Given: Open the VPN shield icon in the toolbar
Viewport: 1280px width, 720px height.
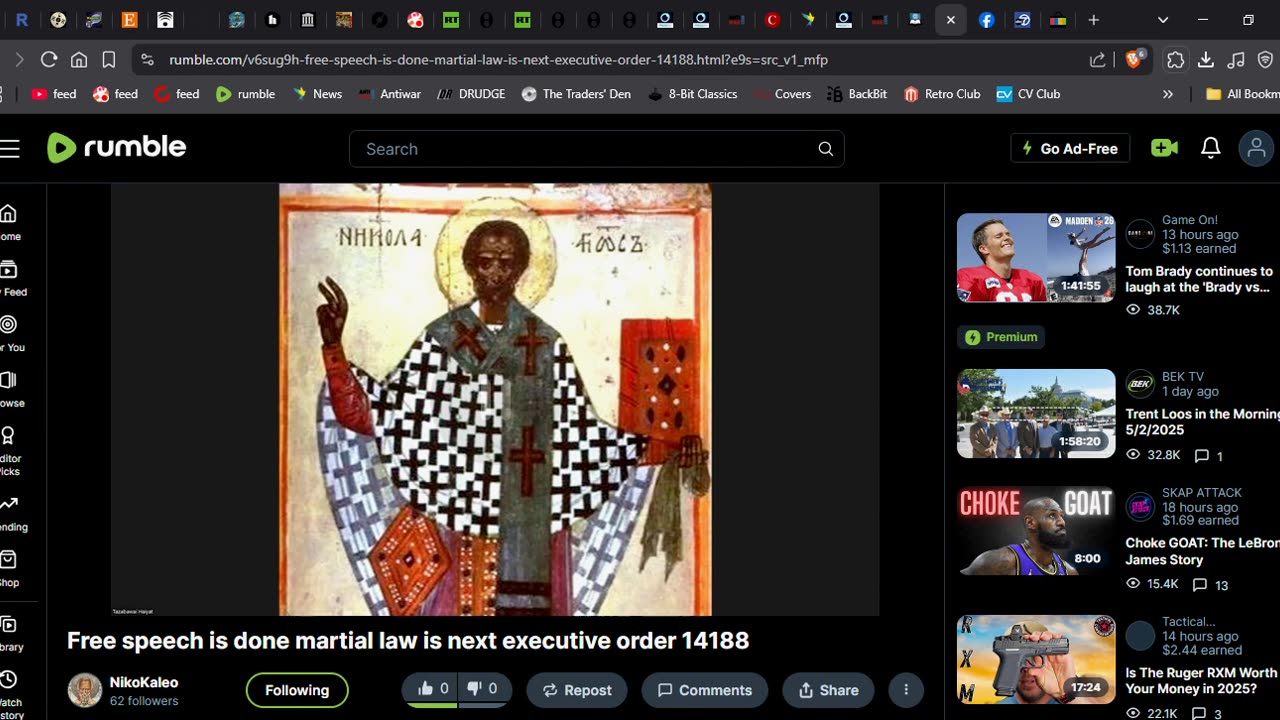Looking at the screenshot, I should [1266, 60].
